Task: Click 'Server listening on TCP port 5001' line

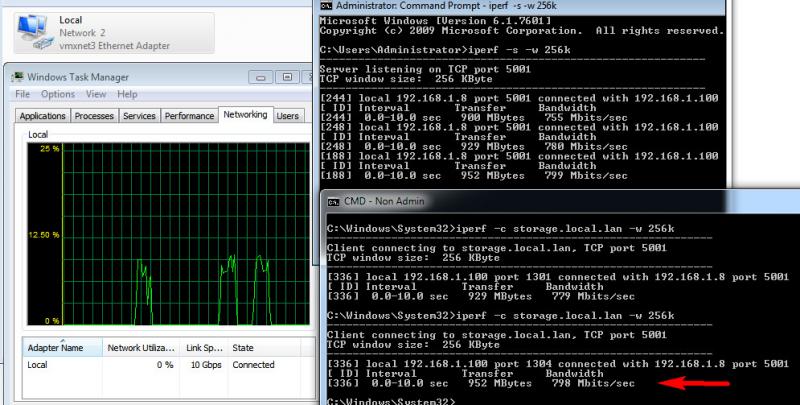Action: pos(426,69)
